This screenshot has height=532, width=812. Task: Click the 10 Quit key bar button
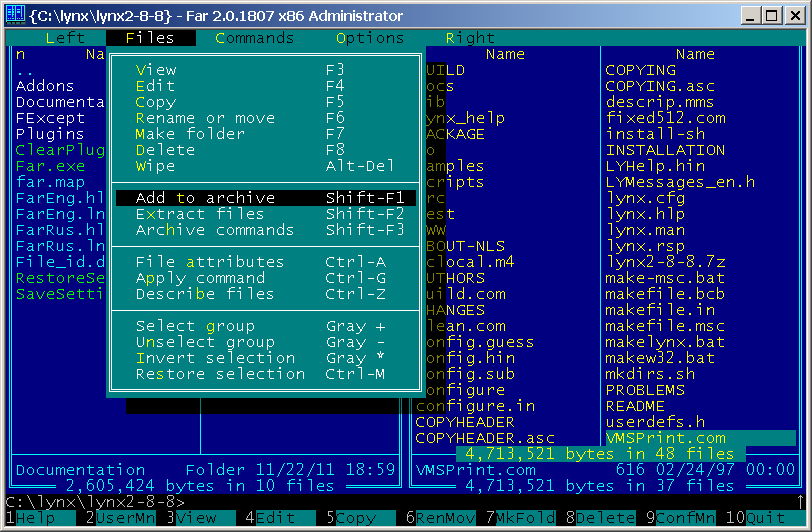point(756,517)
